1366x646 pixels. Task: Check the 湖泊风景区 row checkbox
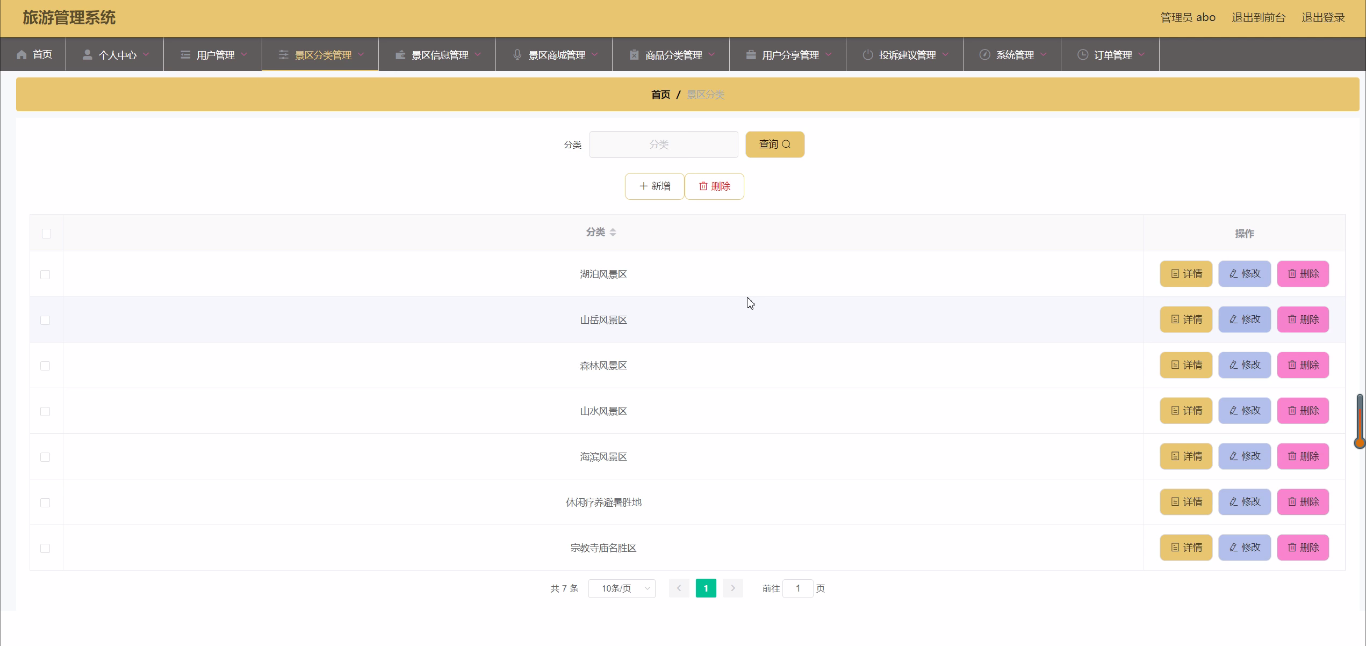45,274
